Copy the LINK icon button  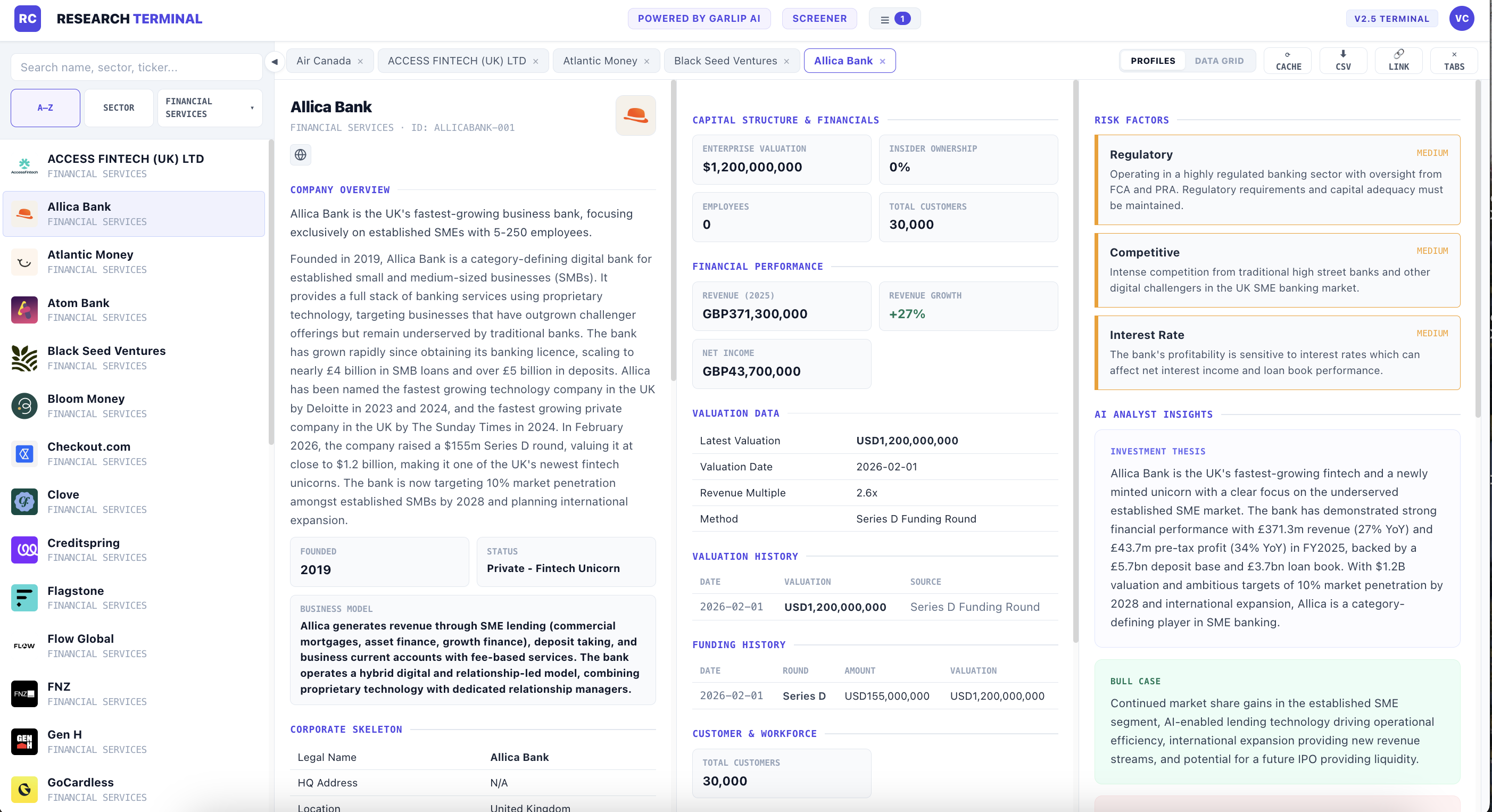[1398, 61]
